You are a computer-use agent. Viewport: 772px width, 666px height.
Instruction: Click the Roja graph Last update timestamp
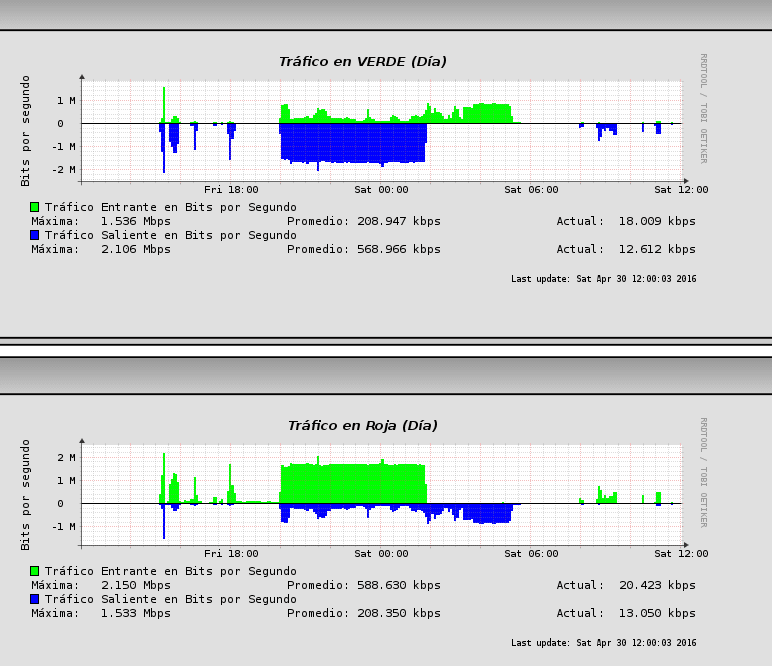[603, 643]
